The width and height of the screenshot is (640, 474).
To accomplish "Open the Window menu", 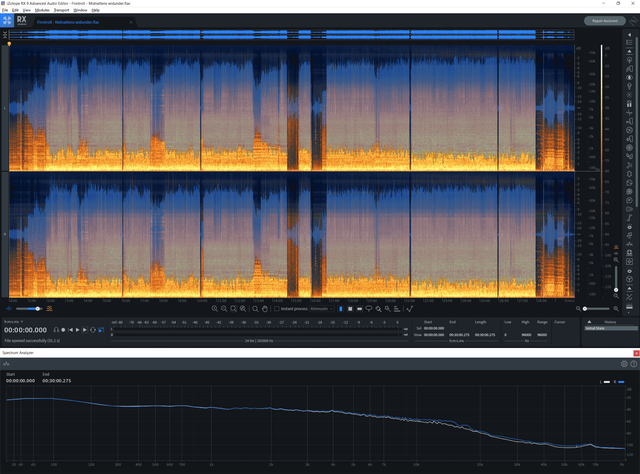I will tap(80, 10).
